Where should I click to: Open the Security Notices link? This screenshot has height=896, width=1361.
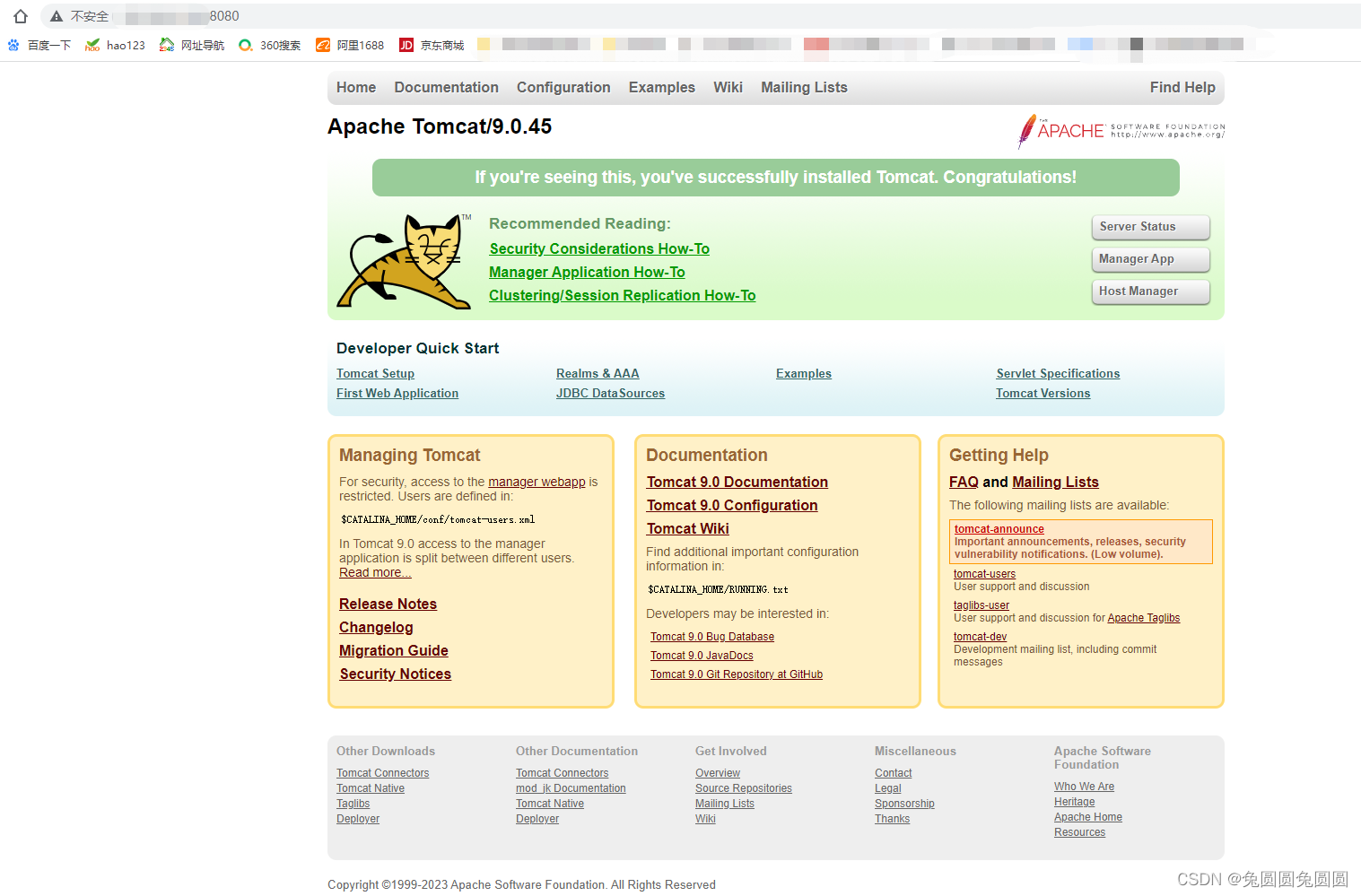coord(395,674)
